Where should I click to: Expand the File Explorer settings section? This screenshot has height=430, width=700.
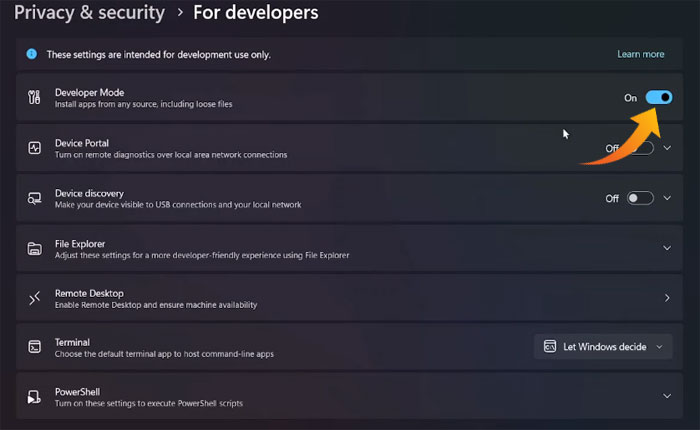coord(667,248)
